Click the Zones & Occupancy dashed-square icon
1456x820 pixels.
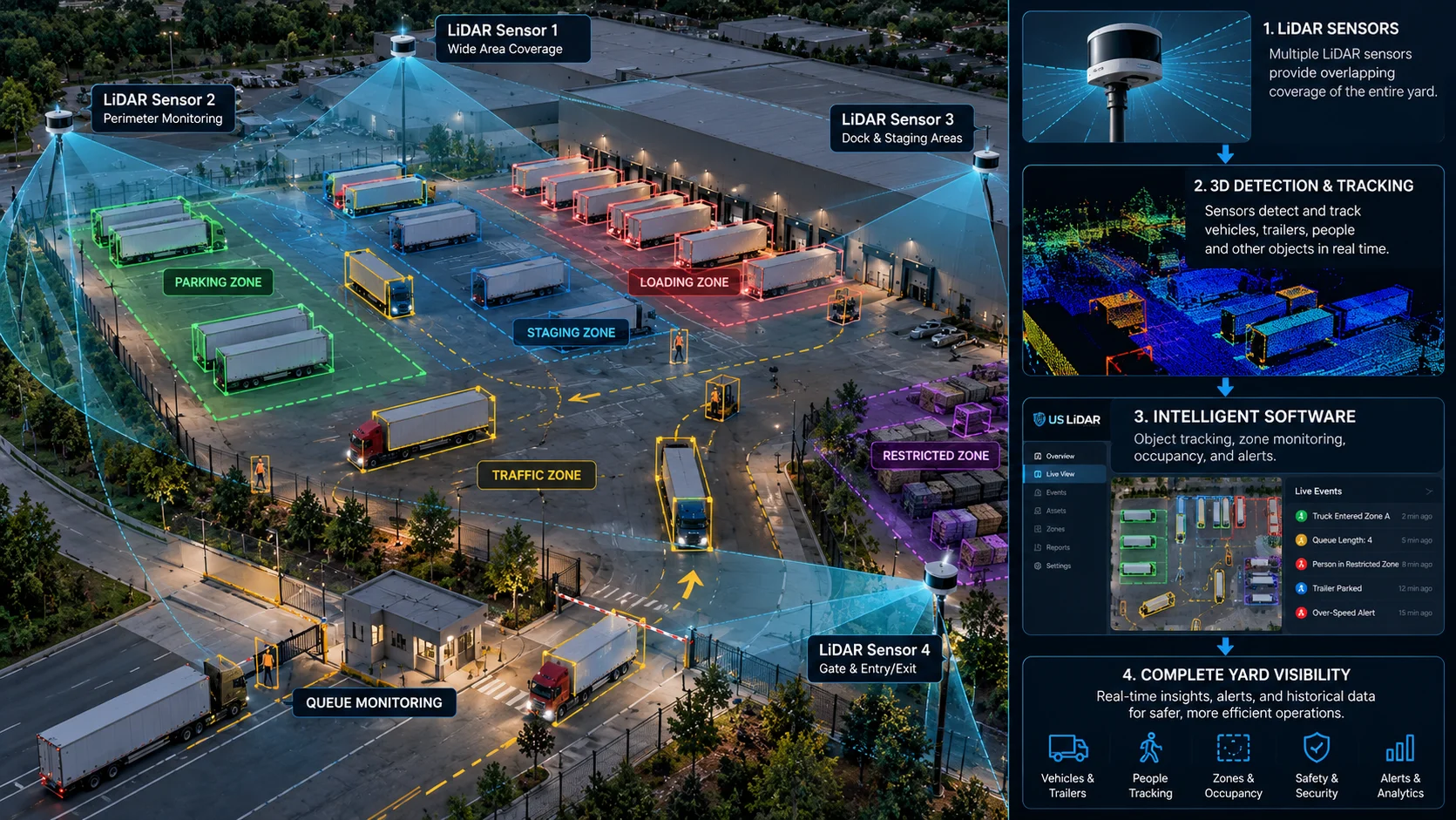1233,748
